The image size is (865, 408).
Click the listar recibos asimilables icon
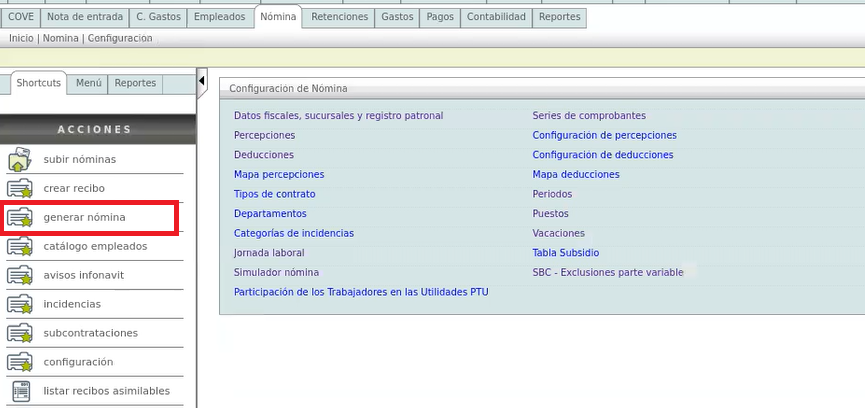[20, 391]
